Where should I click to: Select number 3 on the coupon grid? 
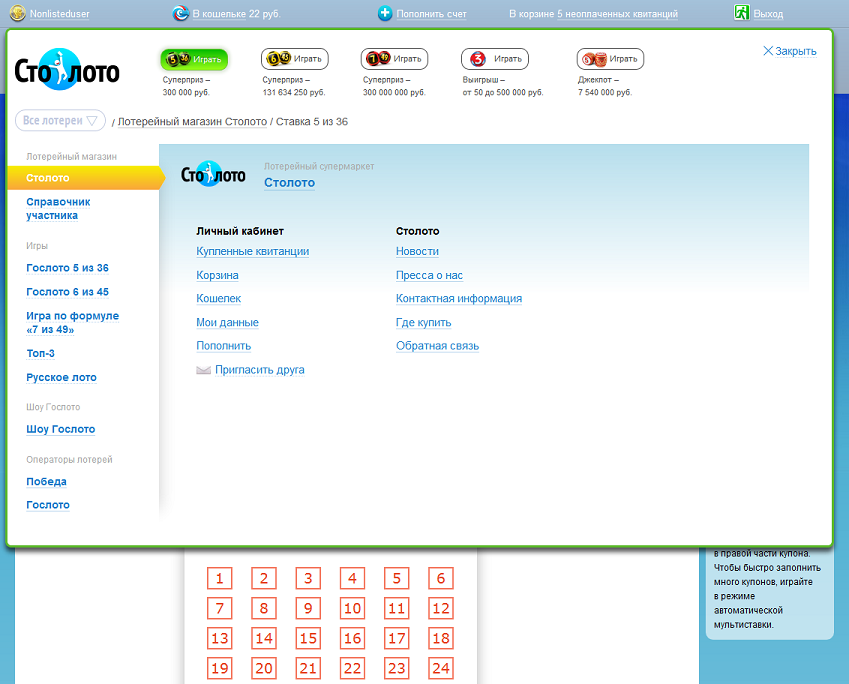[308, 578]
